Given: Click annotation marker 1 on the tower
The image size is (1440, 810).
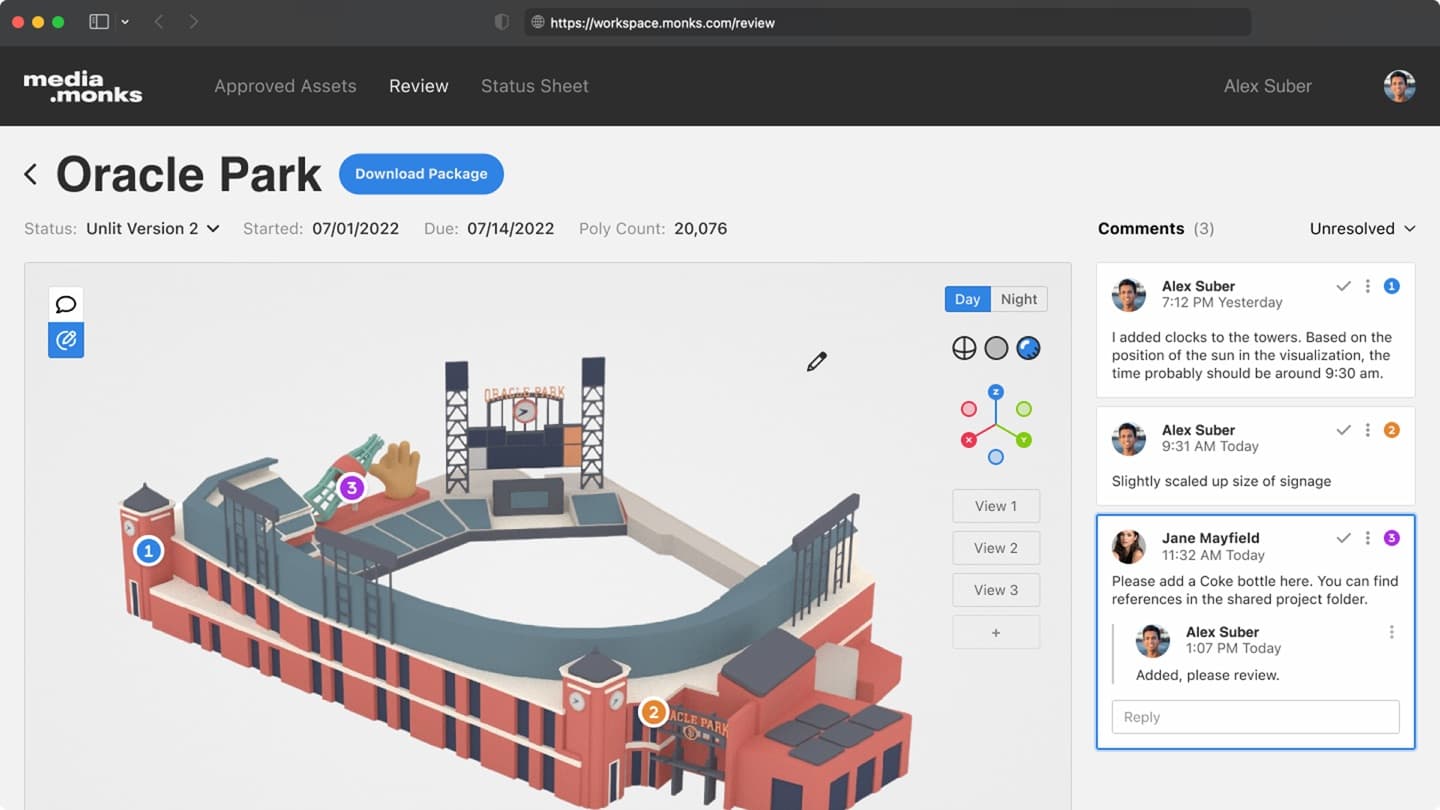Looking at the screenshot, I should [149, 550].
